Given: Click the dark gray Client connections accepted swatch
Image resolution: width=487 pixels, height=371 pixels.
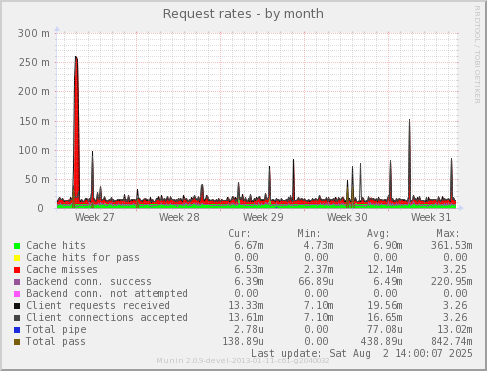Looking at the screenshot, I should [x=17, y=318].
